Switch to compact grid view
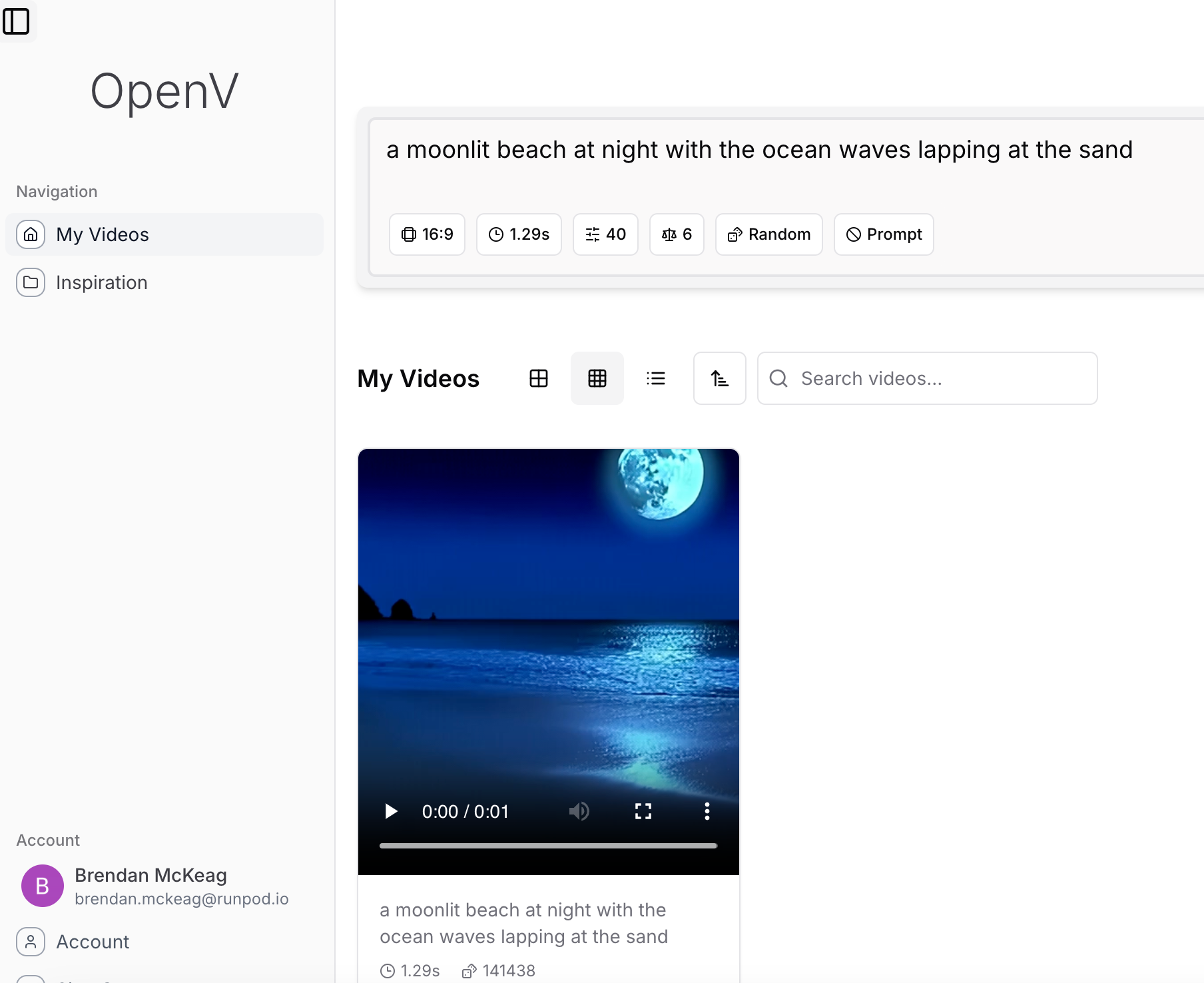 tap(597, 378)
